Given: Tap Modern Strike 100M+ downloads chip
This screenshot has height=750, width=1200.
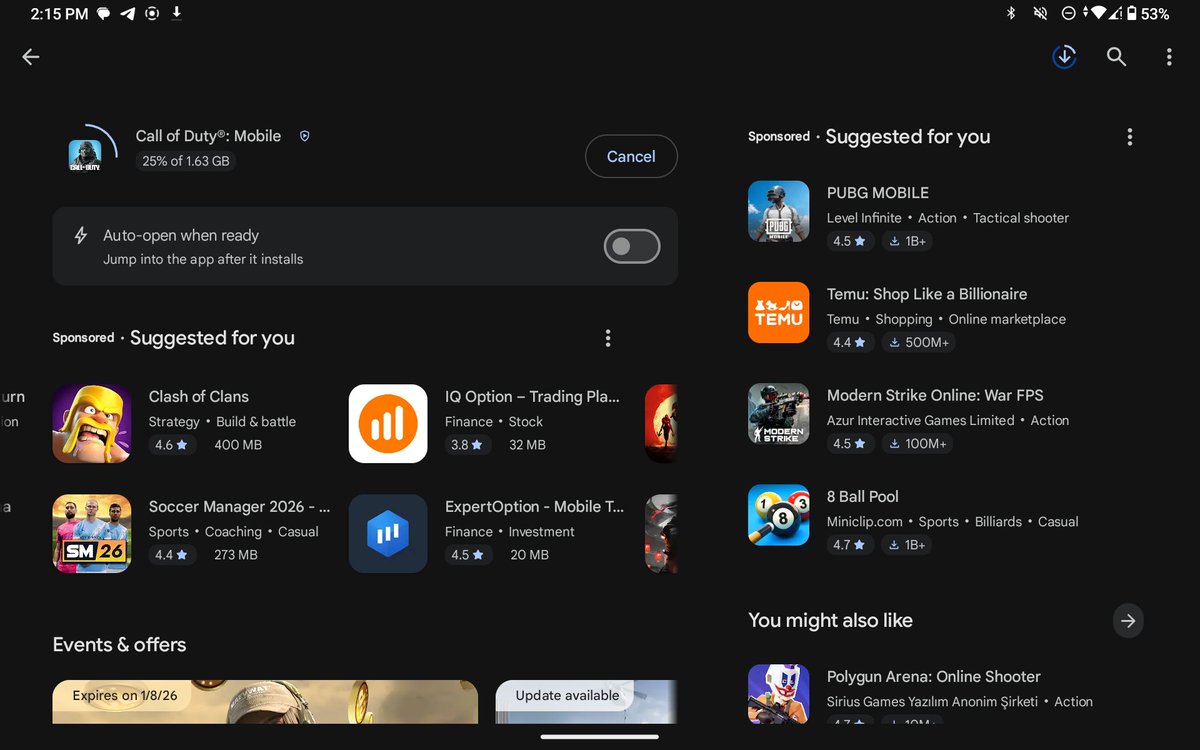Looking at the screenshot, I should (917, 443).
